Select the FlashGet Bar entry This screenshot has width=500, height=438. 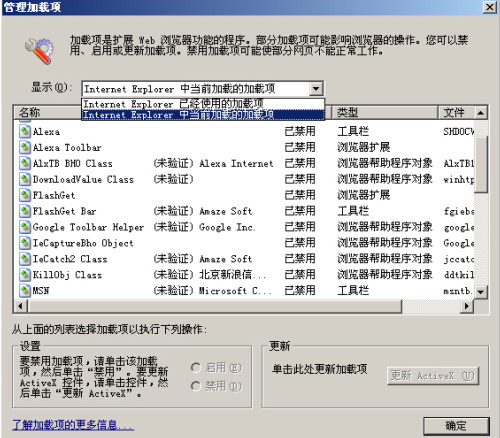64,211
